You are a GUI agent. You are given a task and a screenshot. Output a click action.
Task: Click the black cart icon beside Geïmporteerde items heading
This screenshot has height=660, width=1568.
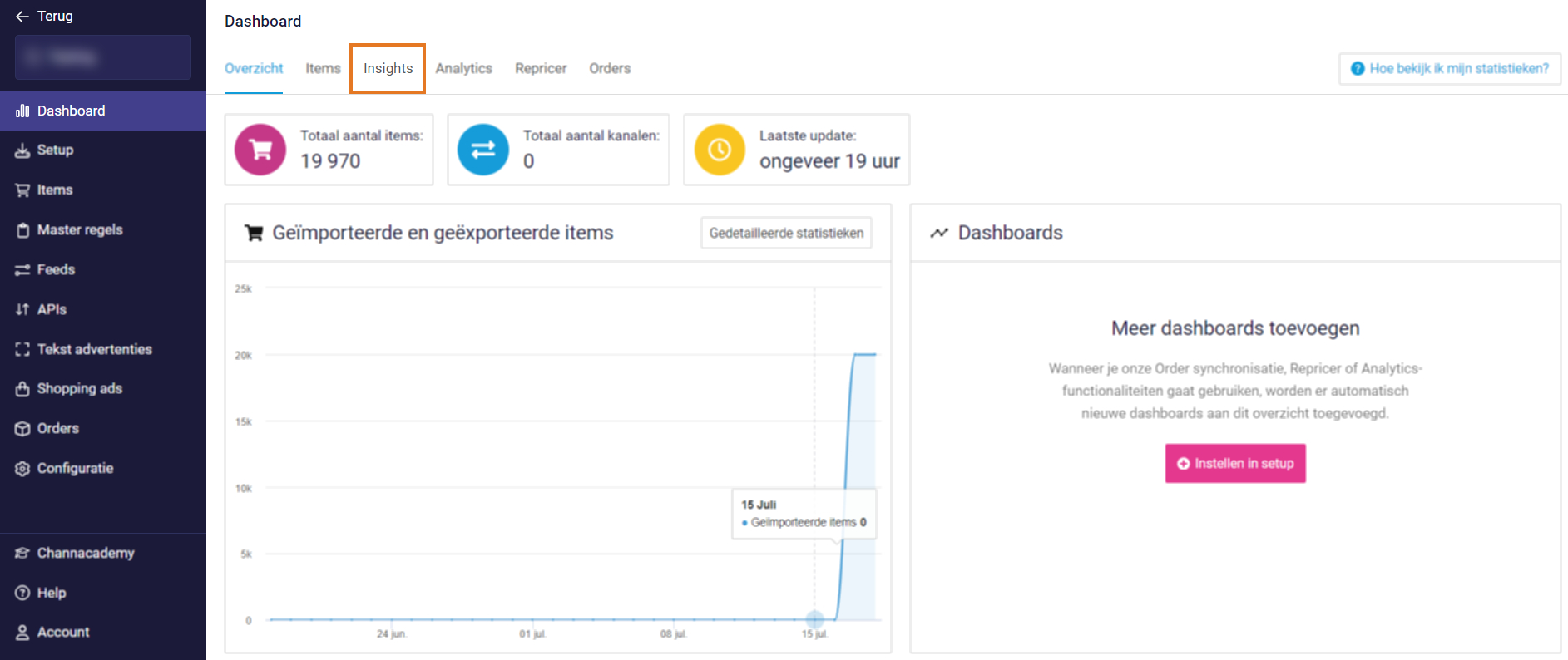[254, 234]
